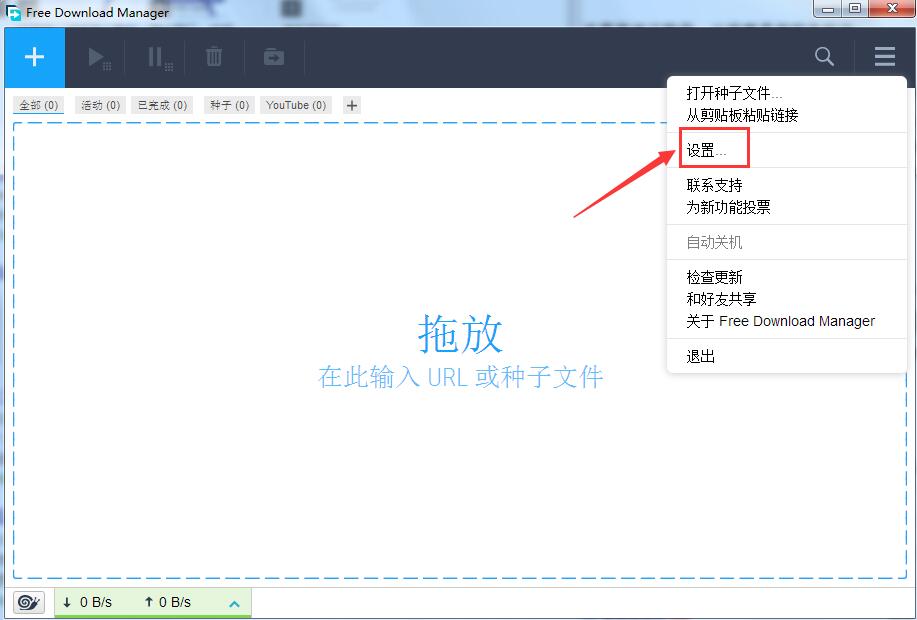Viewport: 917px width, 620px height.
Task: Switch to the 种子 tab
Action: click(x=227, y=105)
